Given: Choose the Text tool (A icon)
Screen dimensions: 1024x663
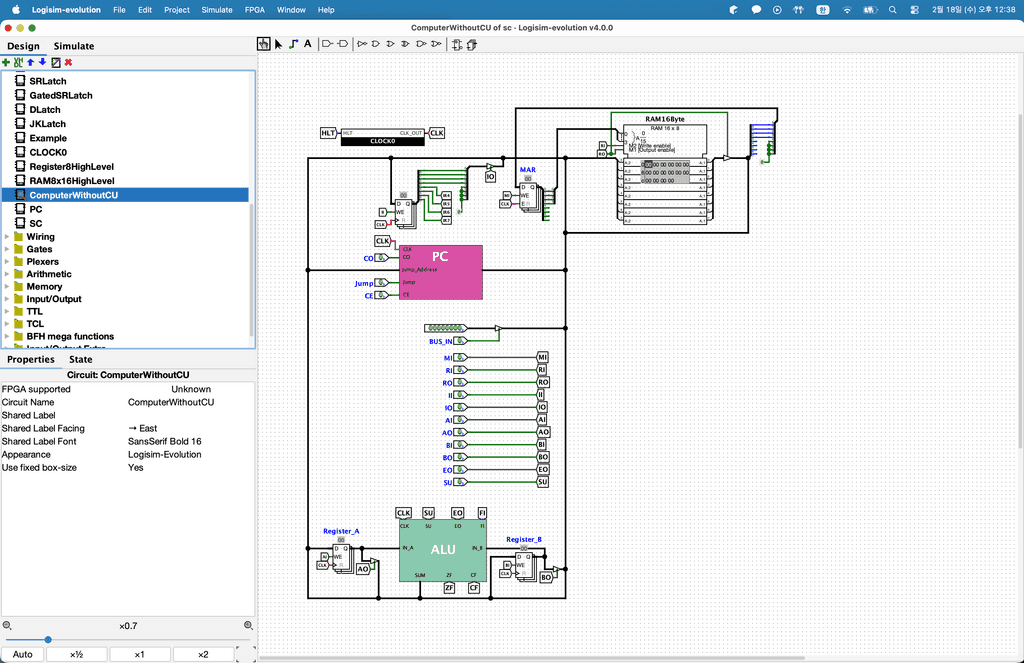Looking at the screenshot, I should point(308,44).
